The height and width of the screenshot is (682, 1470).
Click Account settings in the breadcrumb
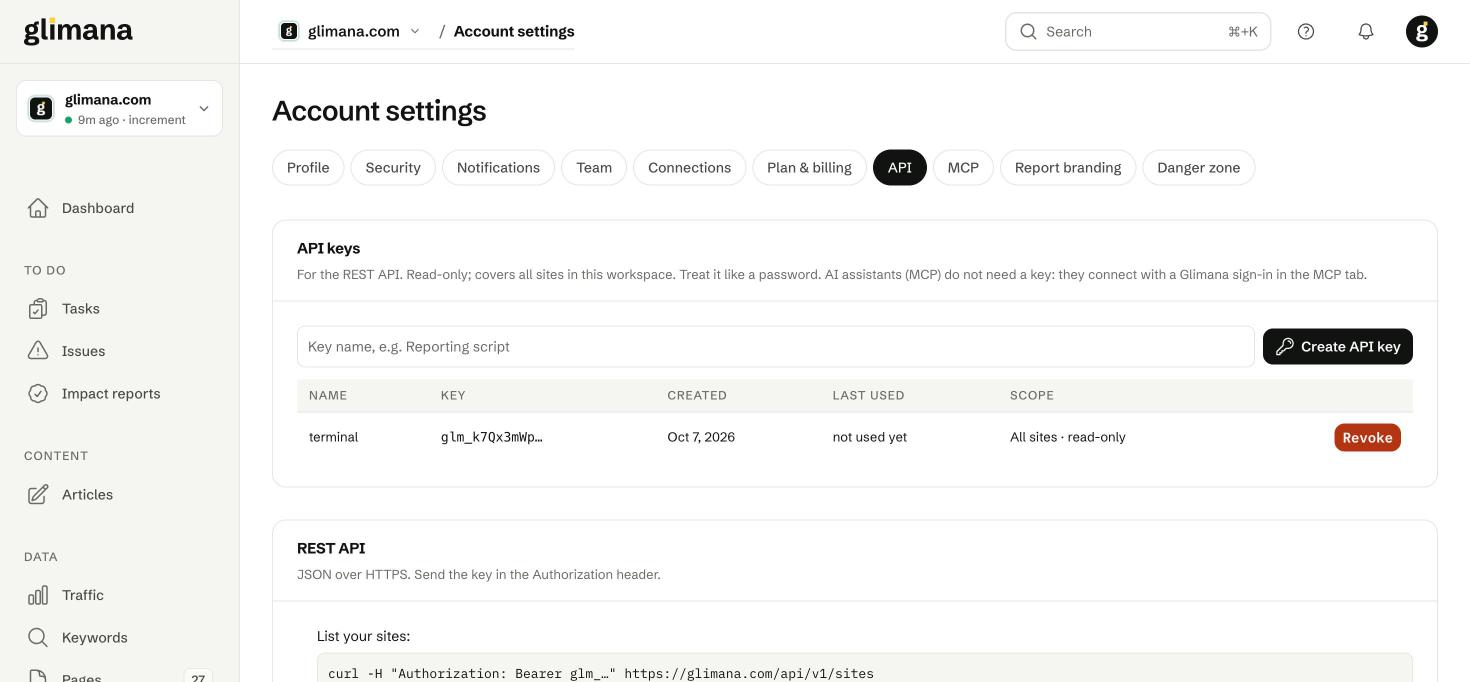coord(514,31)
